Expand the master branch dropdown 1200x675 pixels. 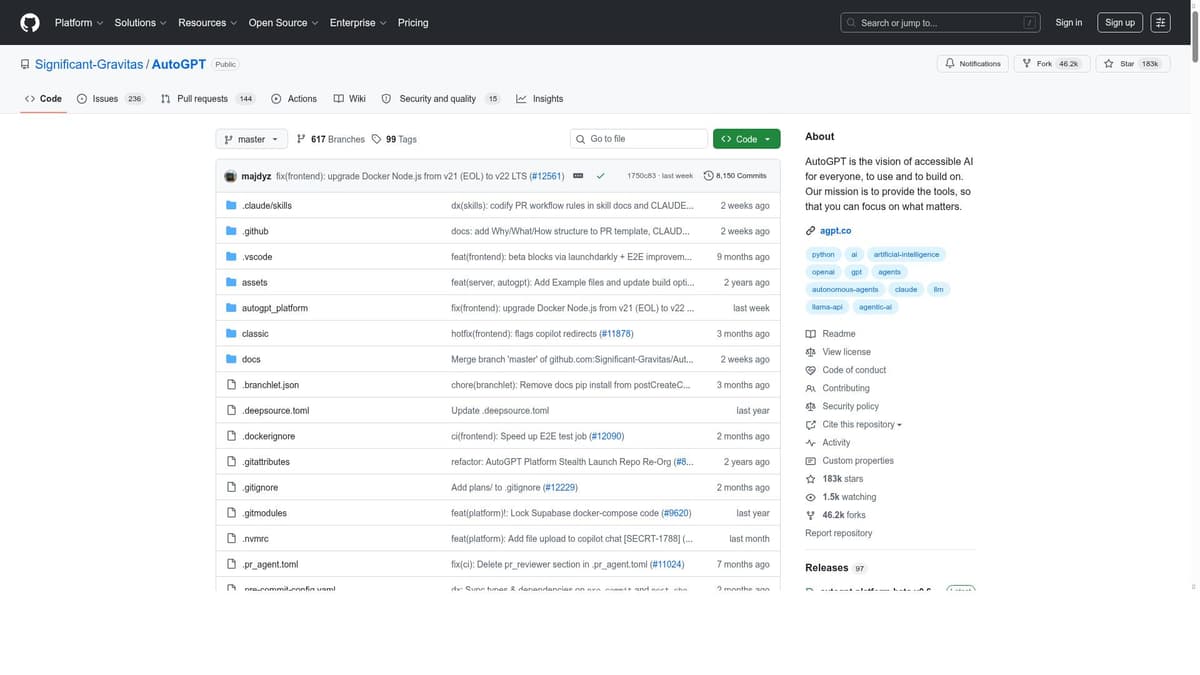(251, 139)
